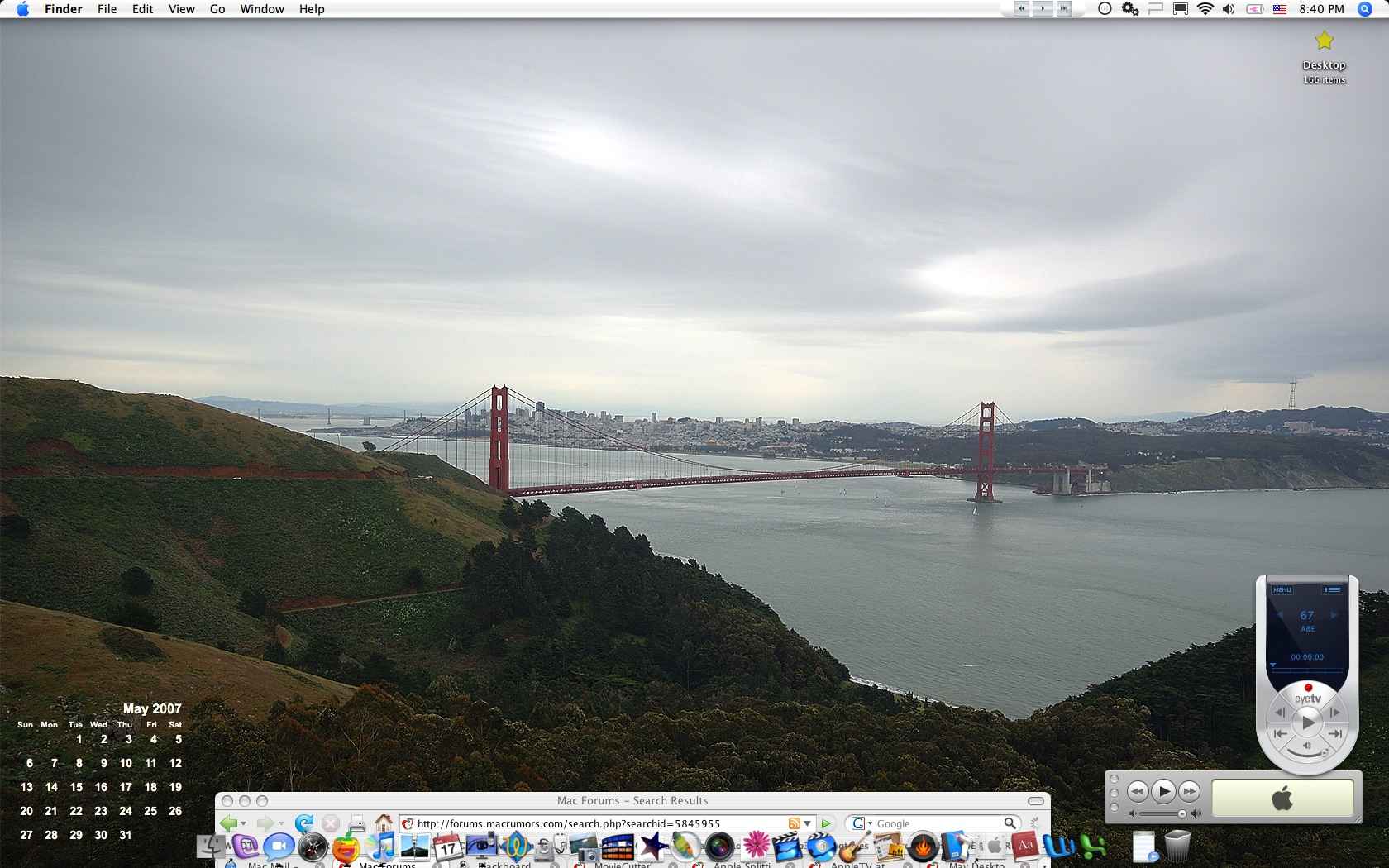Click the EyeTV red record button

tap(1308, 688)
